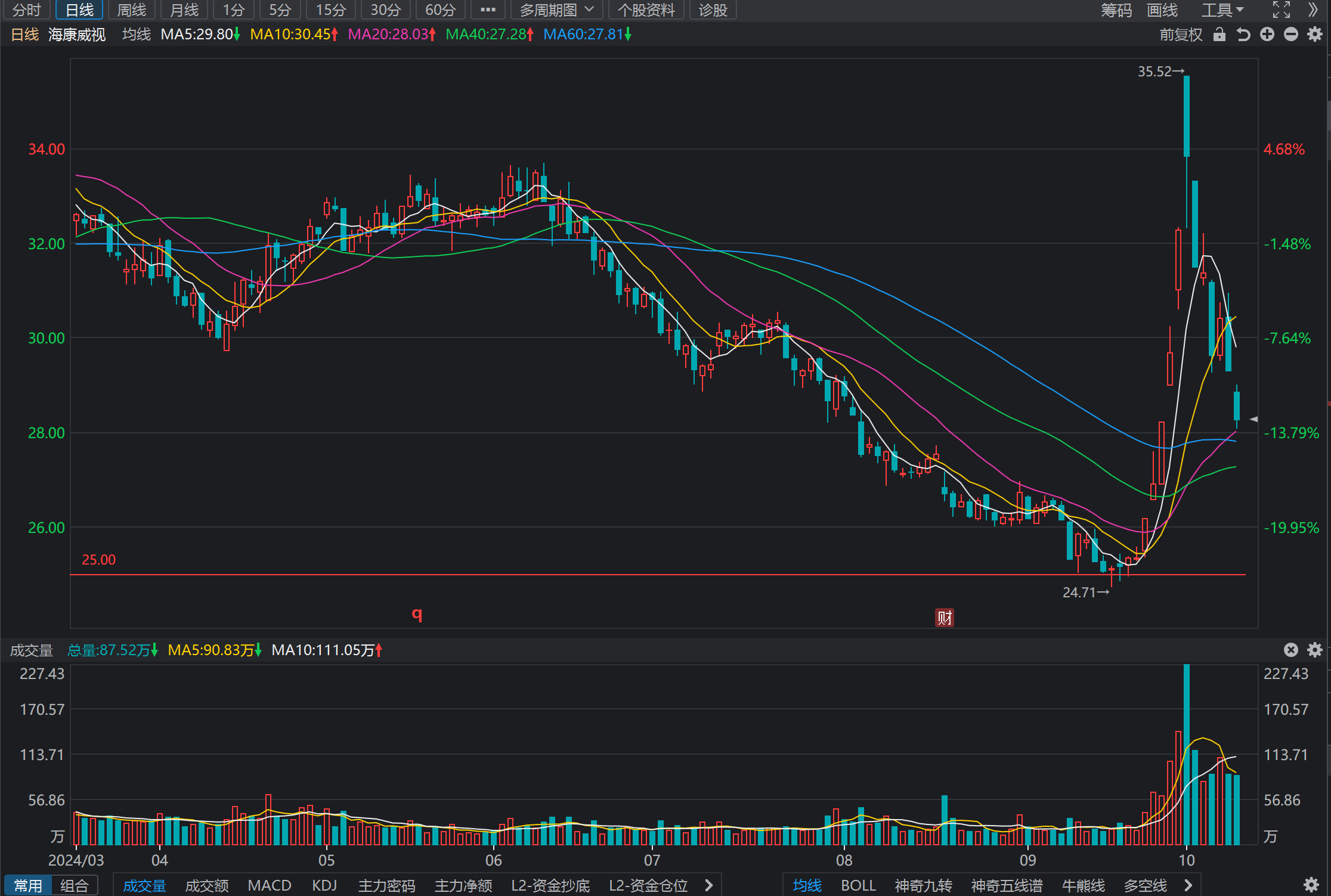Click volume MA5:90.83万 label
The width and height of the screenshot is (1331, 896).
tap(215, 650)
